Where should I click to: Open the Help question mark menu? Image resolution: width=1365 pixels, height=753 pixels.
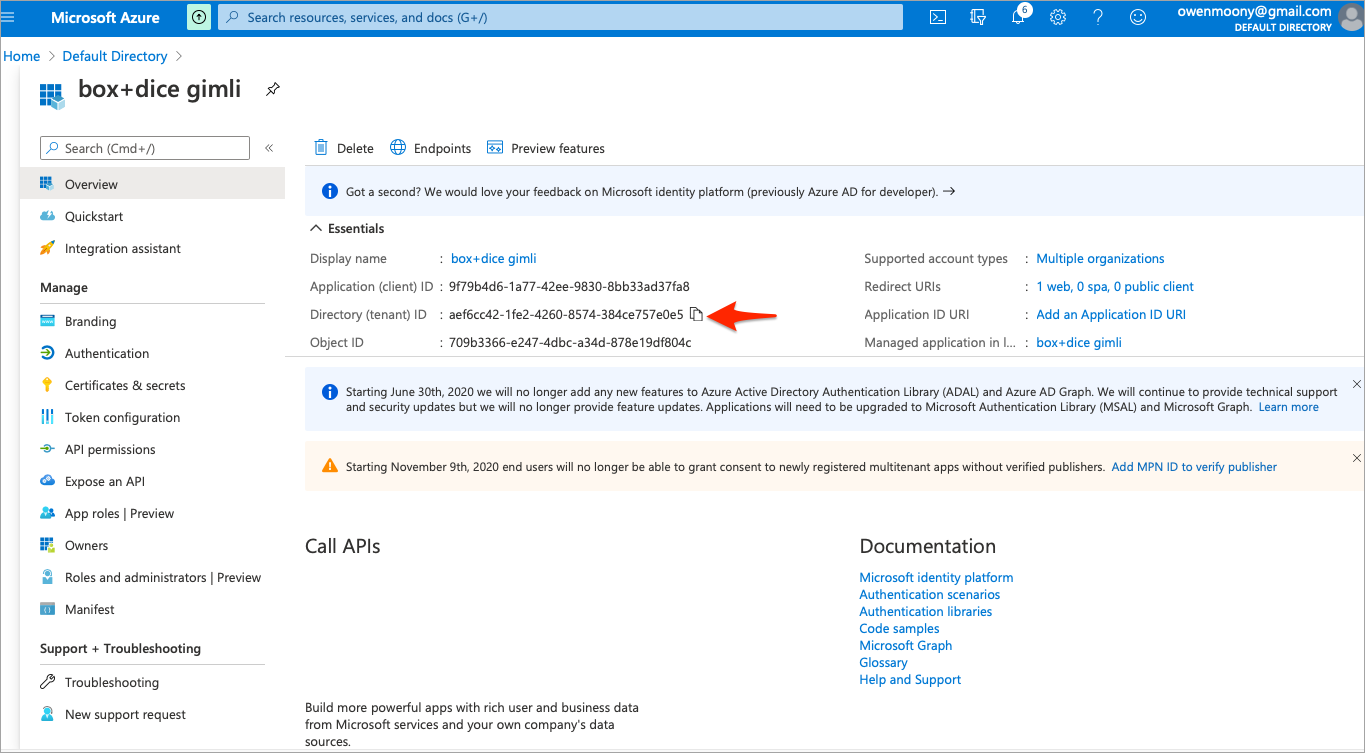point(1098,17)
